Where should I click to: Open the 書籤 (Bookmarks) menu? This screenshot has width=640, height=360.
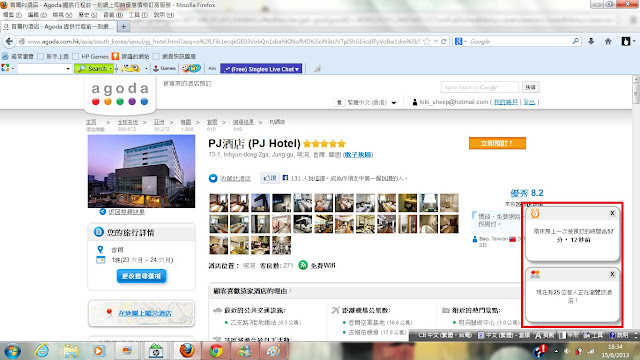pyautogui.click(x=113, y=15)
